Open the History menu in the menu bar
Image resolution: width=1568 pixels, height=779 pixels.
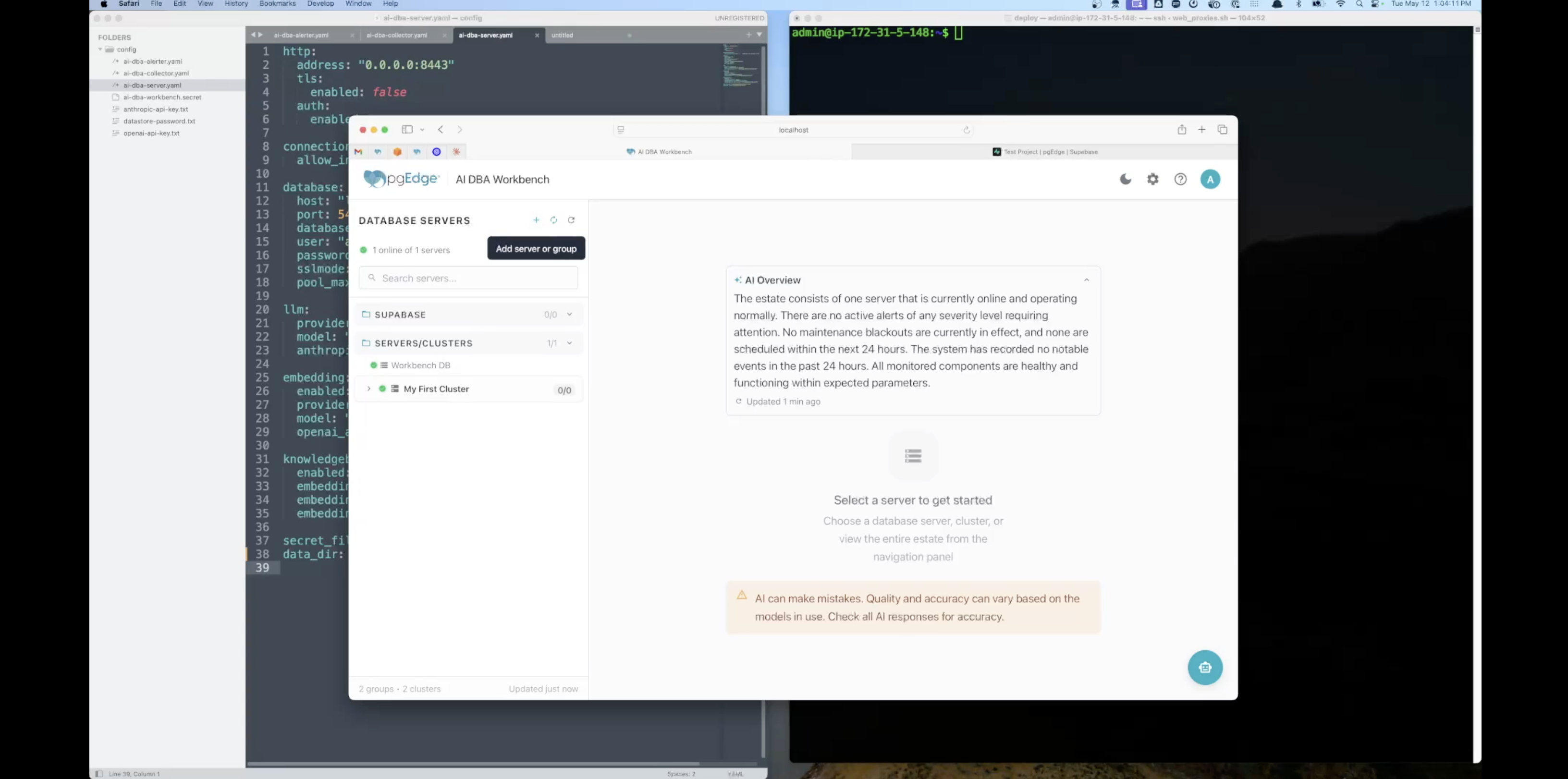pyautogui.click(x=236, y=4)
